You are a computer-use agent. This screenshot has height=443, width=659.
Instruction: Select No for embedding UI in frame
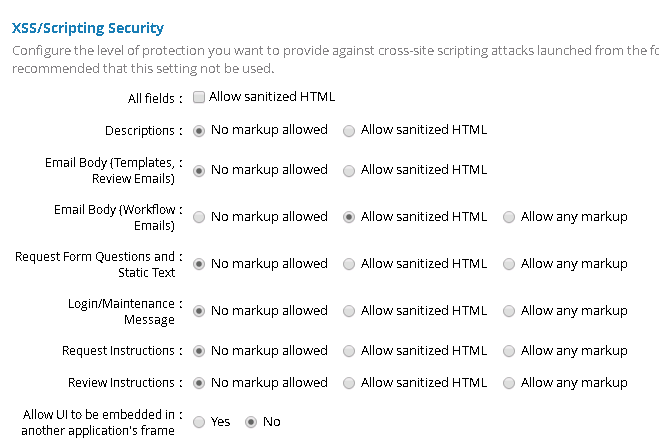(251, 422)
